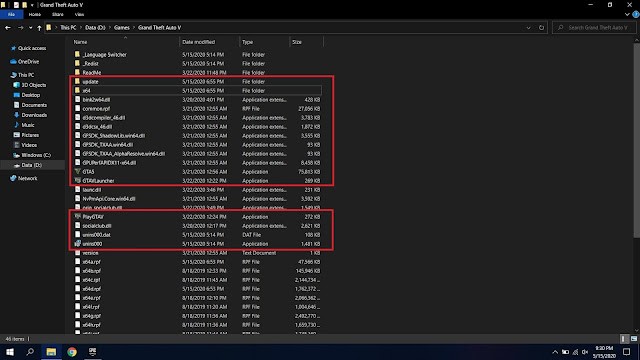Click the Search Grand Theft Auto V field
Viewport: 640px width, 360px height.
coord(594,28)
